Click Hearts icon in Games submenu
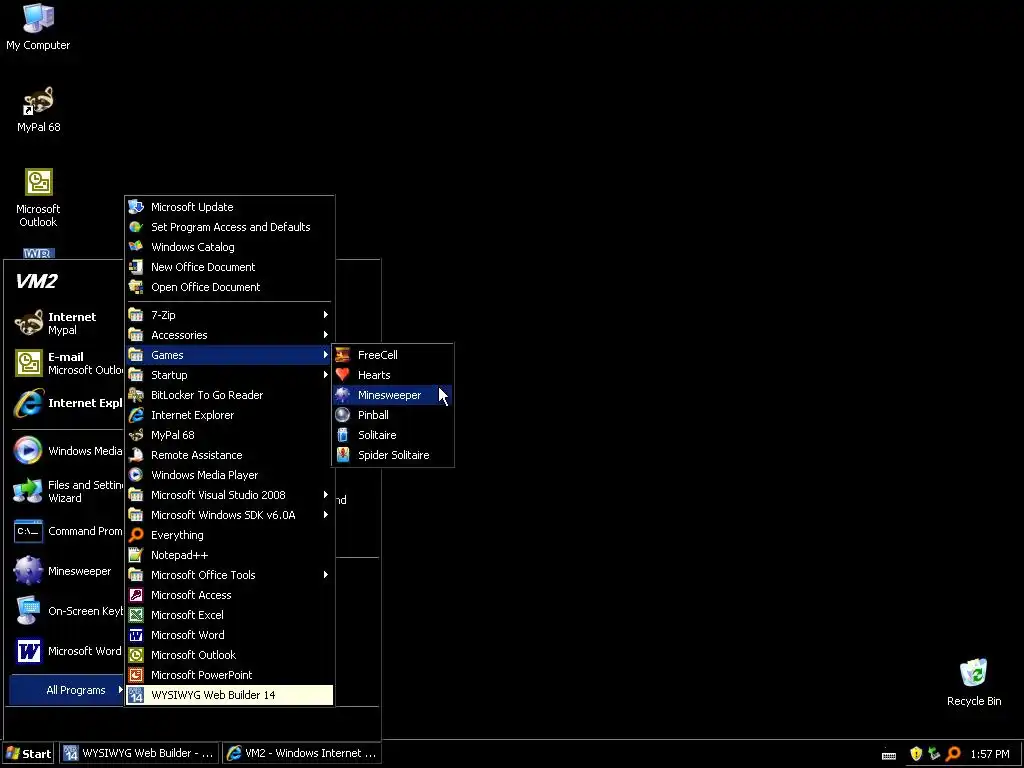Image resolution: width=1024 pixels, height=768 pixels. (343, 375)
